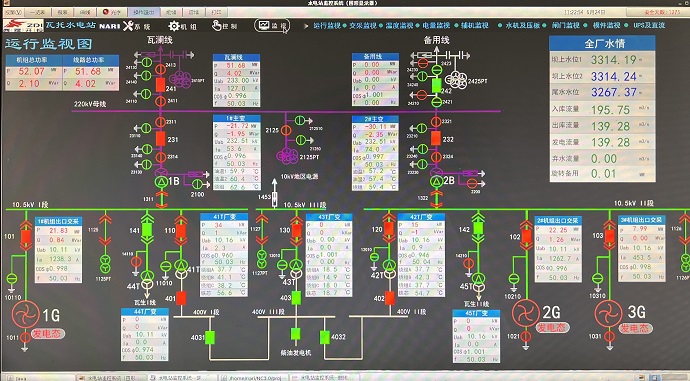Open the 坝上水位1 value 3314.19 field

pos(614,60)
